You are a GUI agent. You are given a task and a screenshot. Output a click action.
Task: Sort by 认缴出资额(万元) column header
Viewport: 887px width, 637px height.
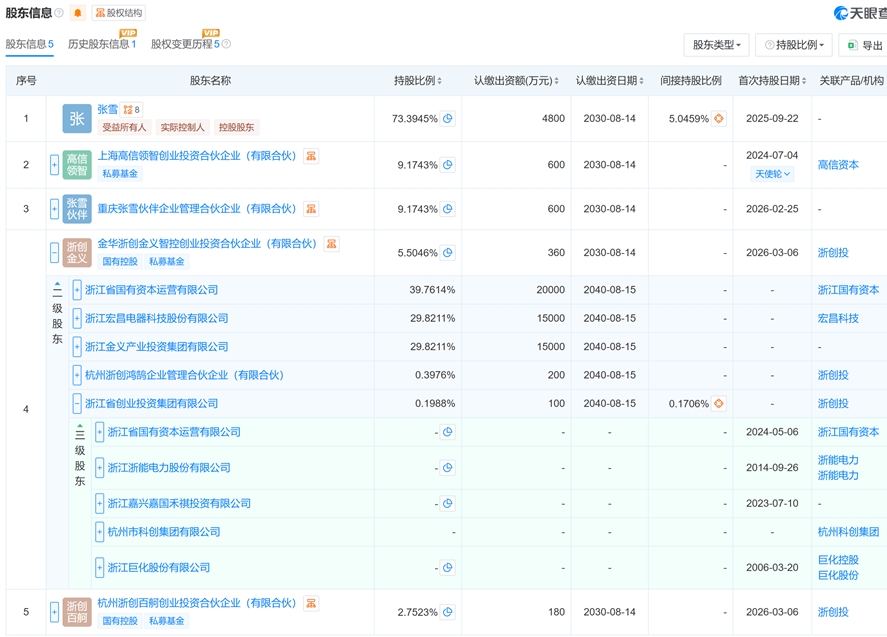[516, 80]
